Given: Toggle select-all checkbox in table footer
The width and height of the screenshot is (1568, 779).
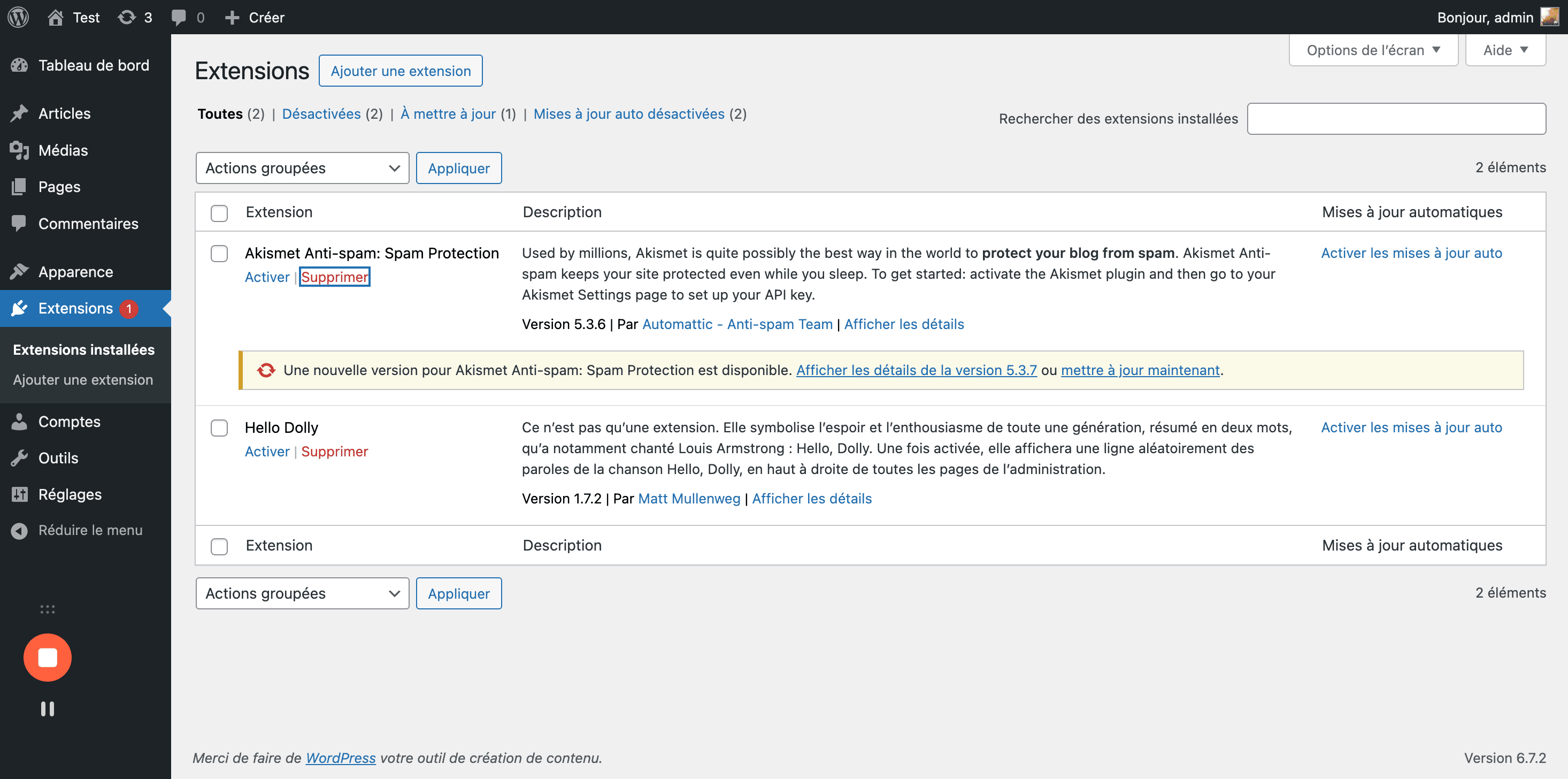Looking at the screenshot, I should (219, 546).
